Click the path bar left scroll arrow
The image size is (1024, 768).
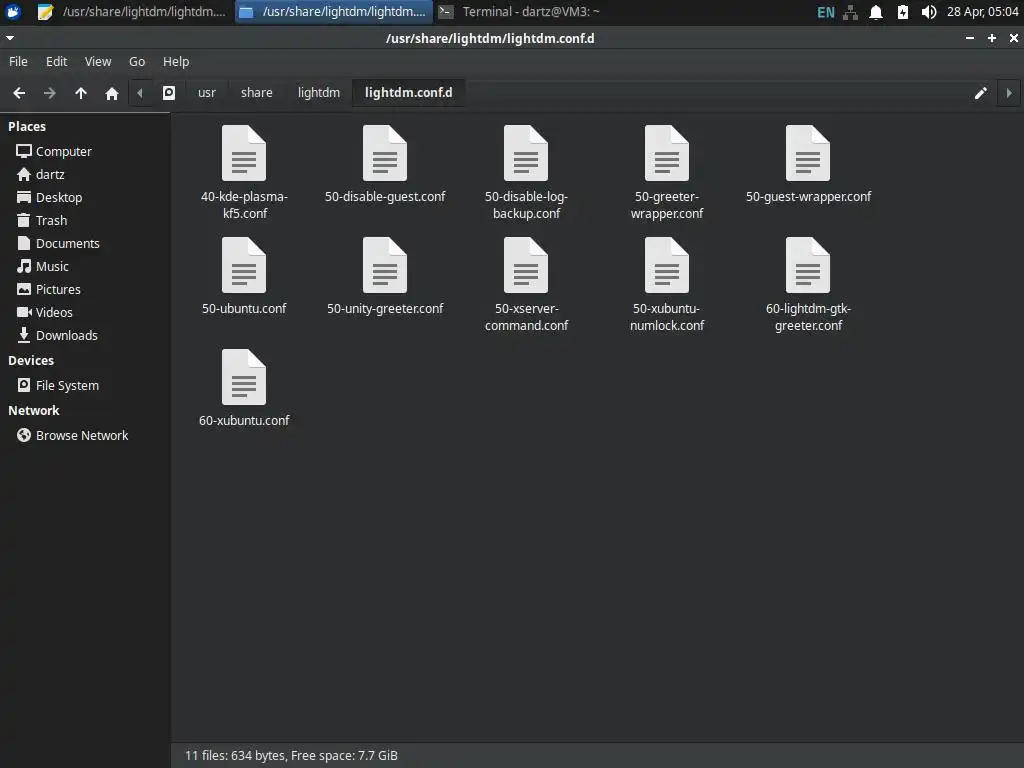pyautogui.click(x=140, y=93)
